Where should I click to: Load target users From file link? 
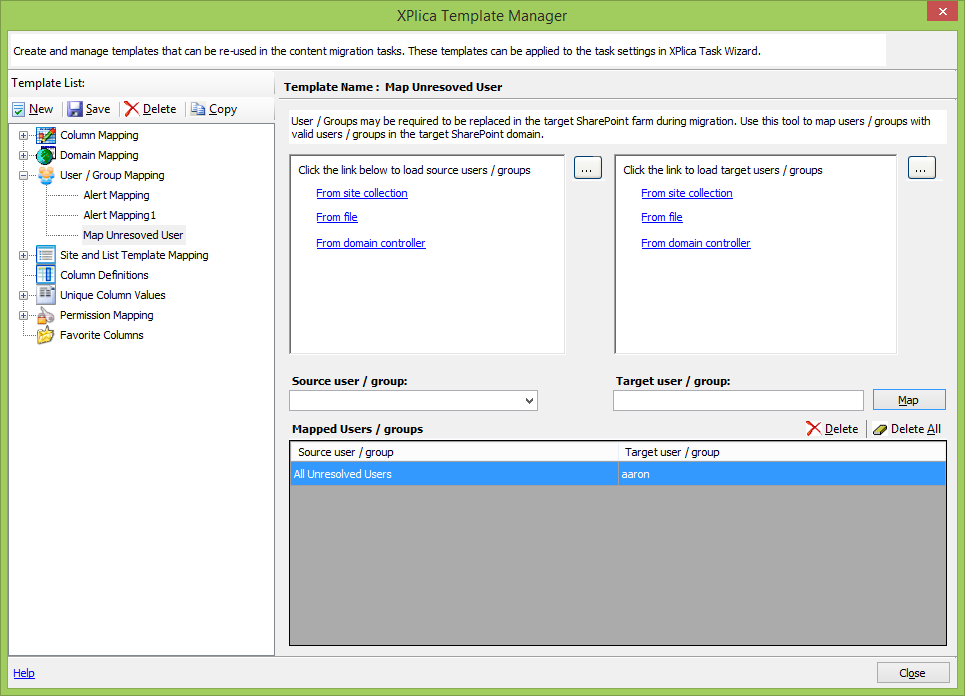click(662, 217)
